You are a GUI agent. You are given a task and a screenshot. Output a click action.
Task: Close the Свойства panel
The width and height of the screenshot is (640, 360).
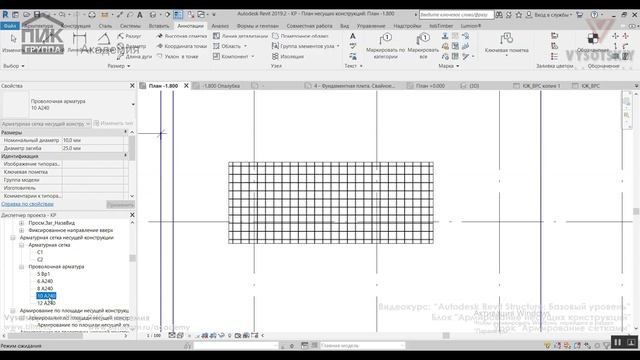click(132, 86)
